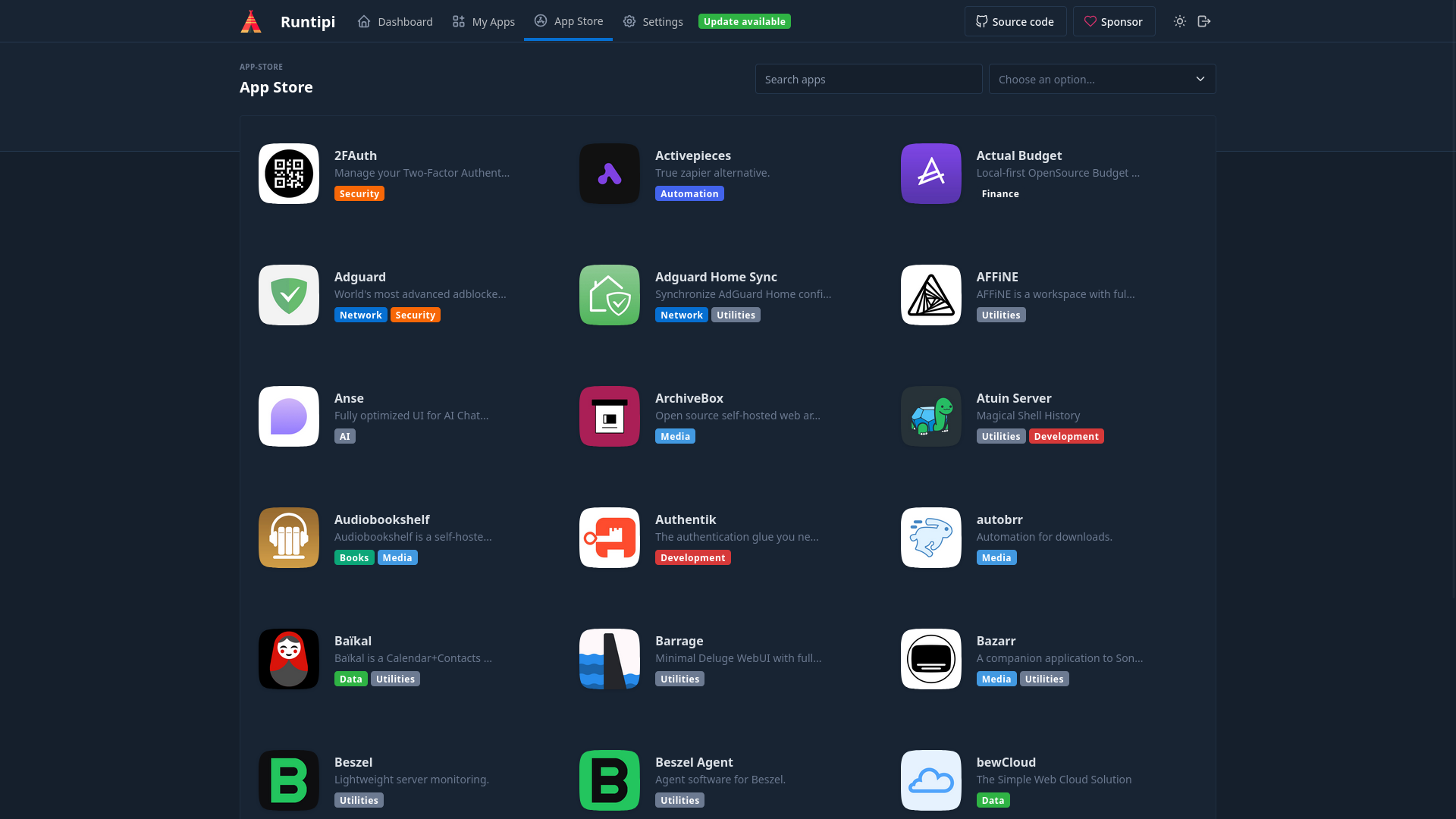Image resolution: width=1456 pixels, height=819 pixels.
Task: Open the Audiobookshelf app icon
Action: 288,537
